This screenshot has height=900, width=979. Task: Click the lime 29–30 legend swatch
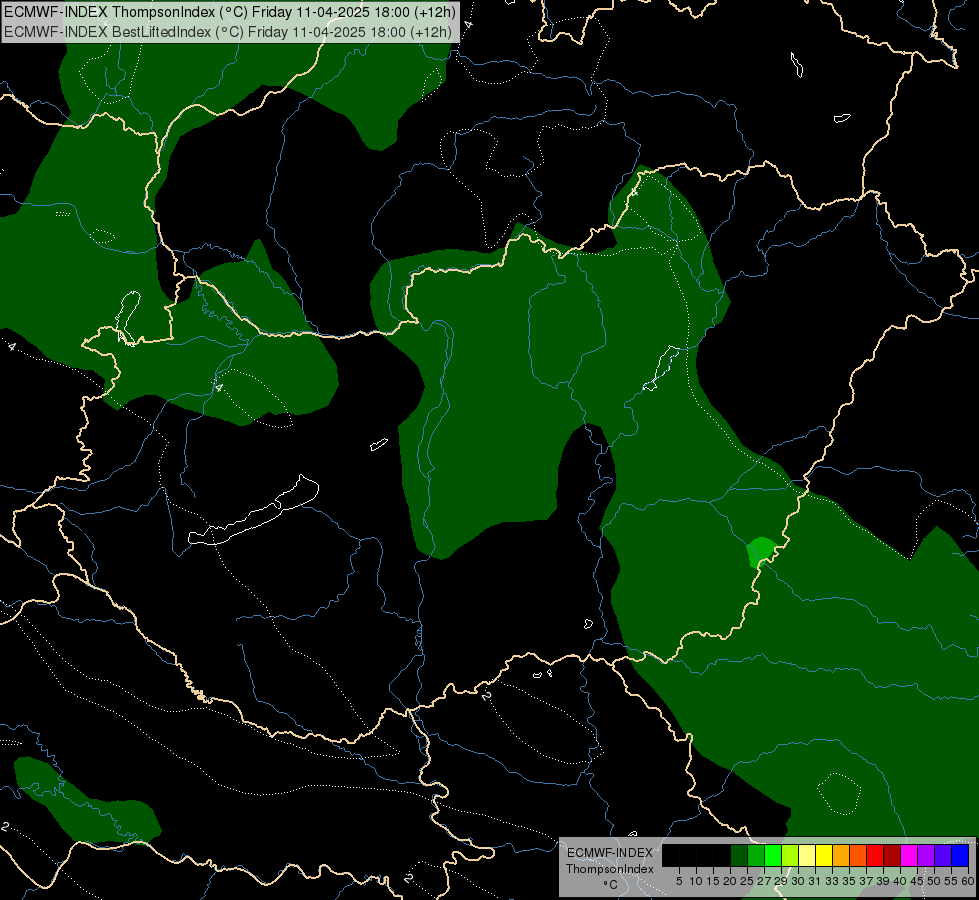790,855
